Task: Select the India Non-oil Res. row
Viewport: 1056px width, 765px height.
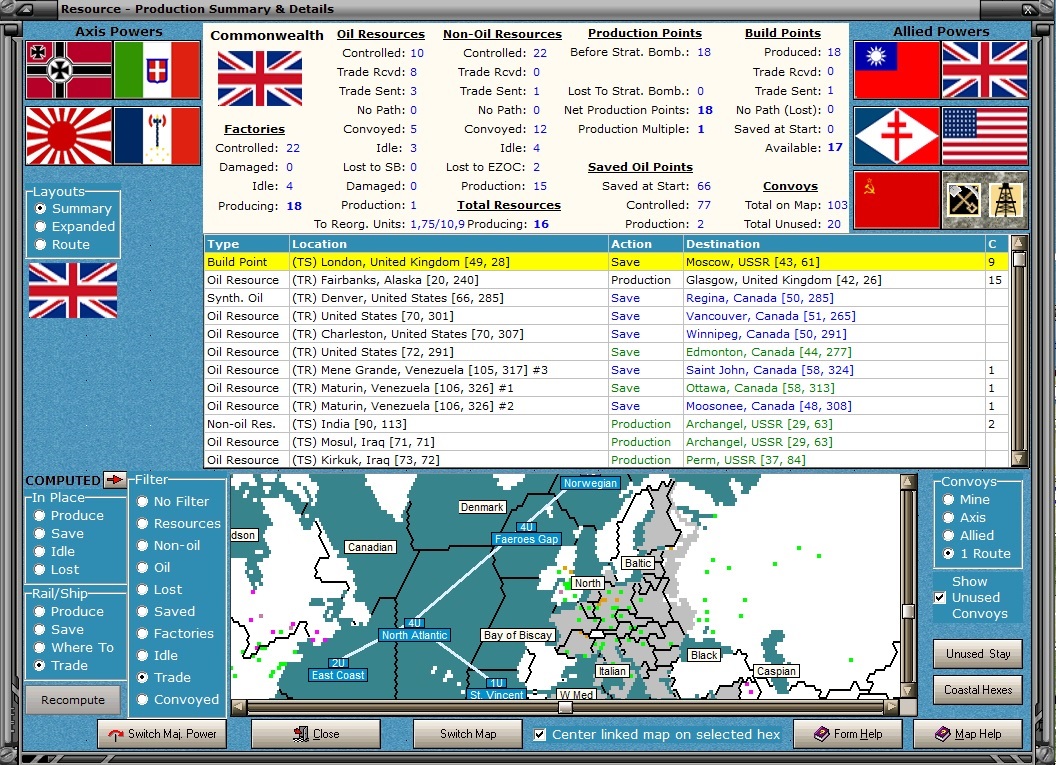Action: (x=606, y=424)
